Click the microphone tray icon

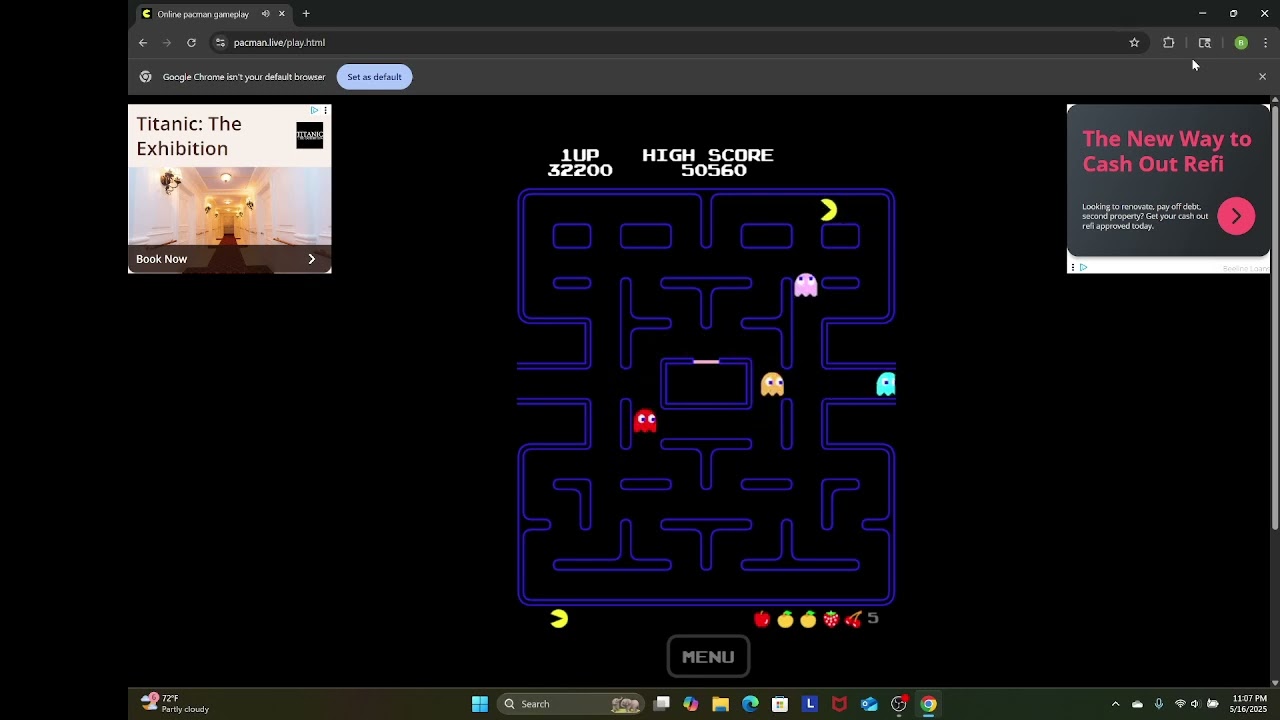coord(1159,704)
